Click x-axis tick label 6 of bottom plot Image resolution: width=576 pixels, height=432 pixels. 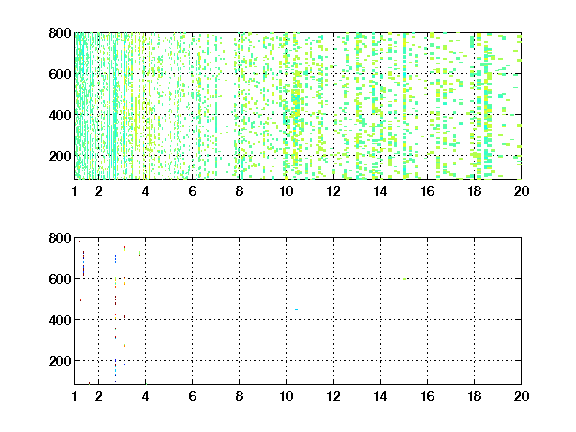pos(192,396)
